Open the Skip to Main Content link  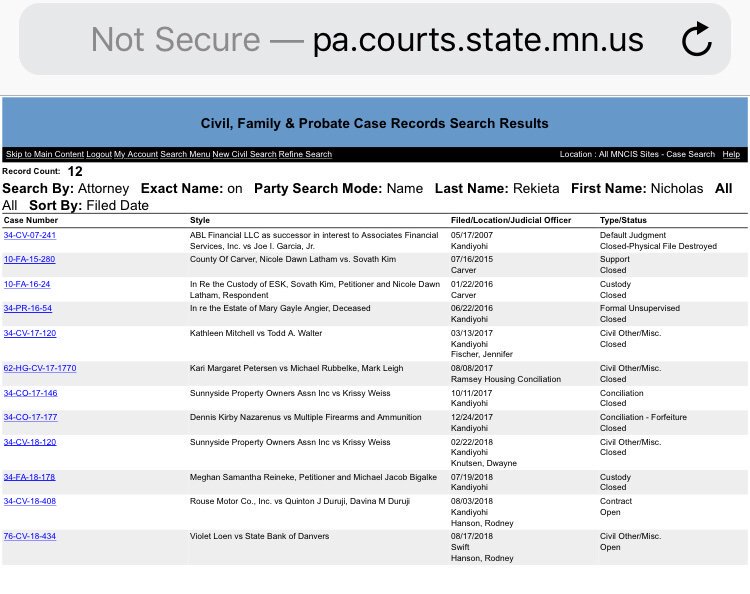[x=45, y=154]
